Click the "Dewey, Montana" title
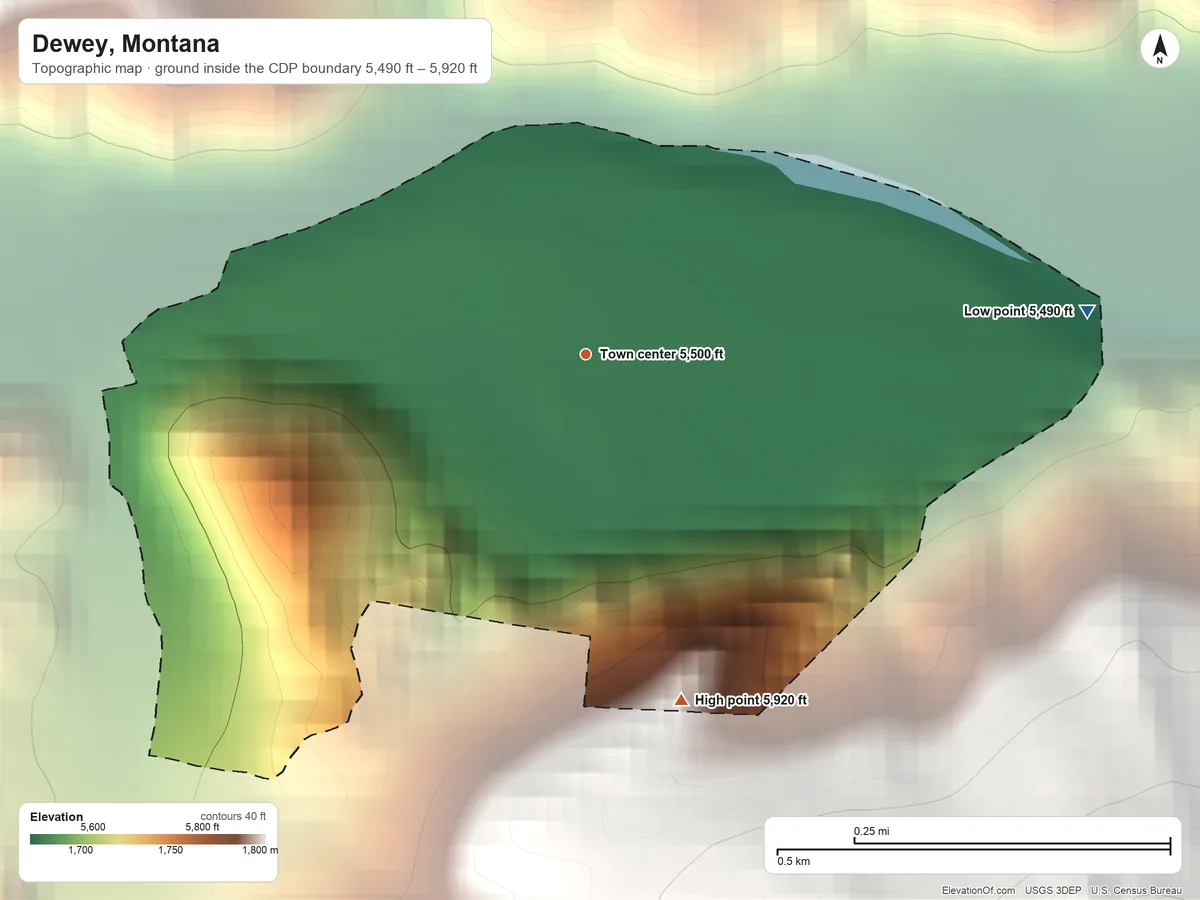 click(126, 44)
